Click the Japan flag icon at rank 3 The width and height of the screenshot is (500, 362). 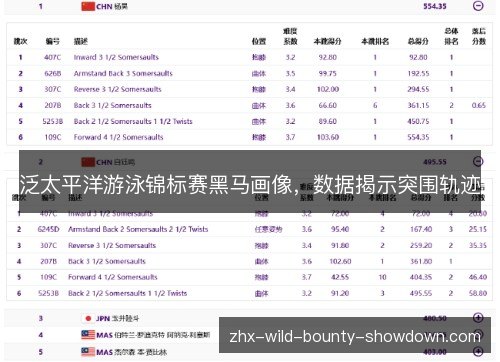click(88, 318)
